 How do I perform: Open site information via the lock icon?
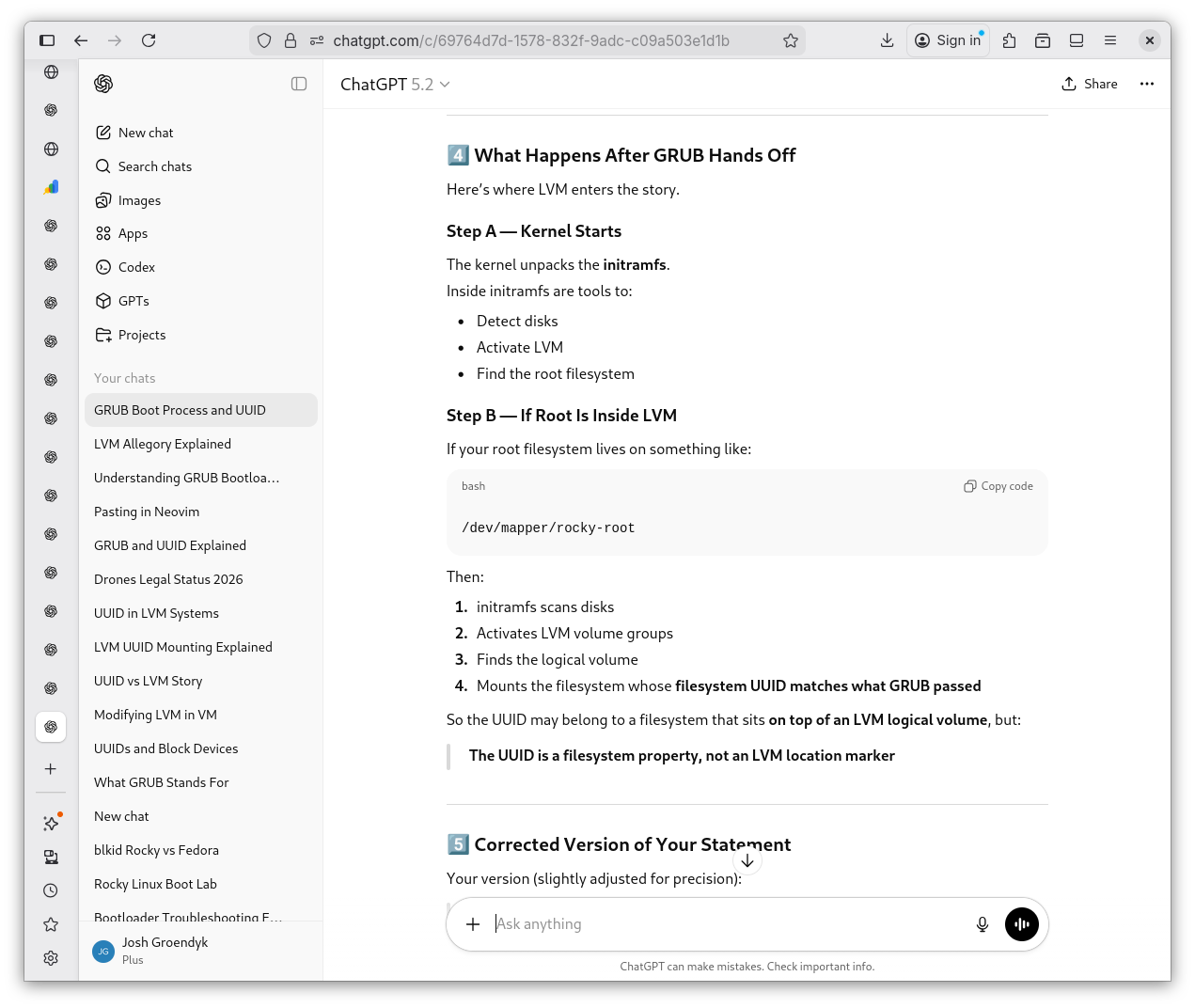pyautogui.click(x=291, y=40)
